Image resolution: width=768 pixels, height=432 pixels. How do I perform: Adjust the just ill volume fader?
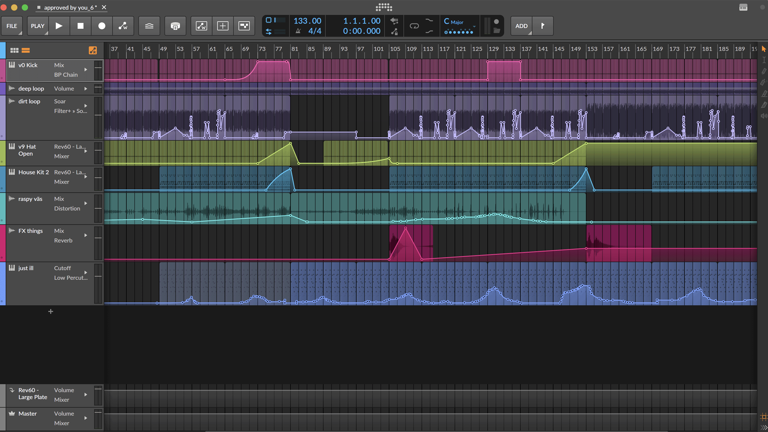point(98,283)
